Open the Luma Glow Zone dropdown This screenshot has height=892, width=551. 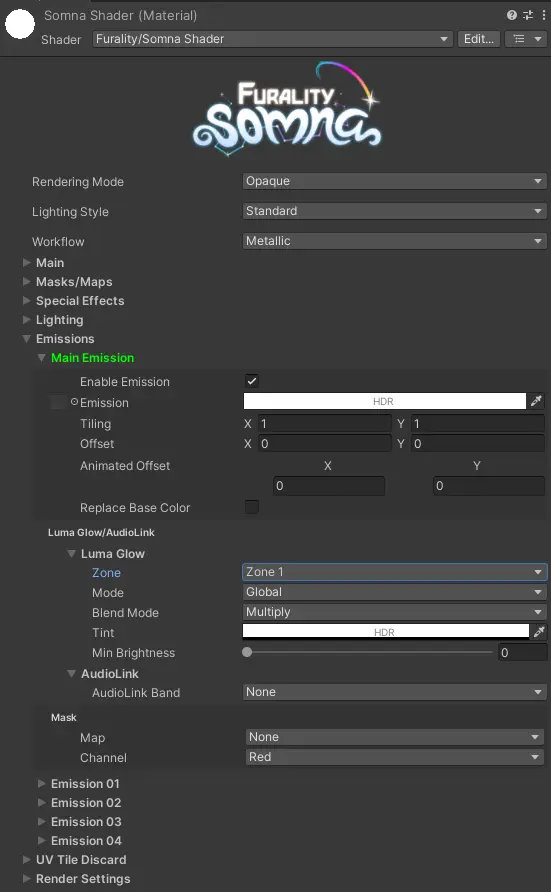[395, 572]
